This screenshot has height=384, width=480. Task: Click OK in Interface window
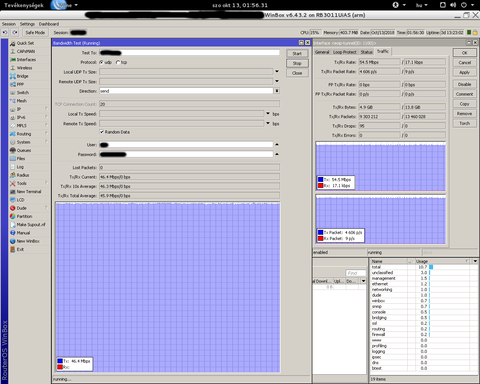[464, 53]
